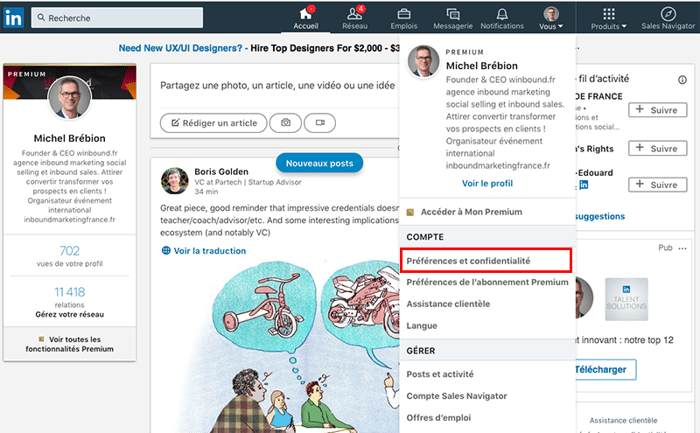Viewport: 700px width, 433px height.
Task: Click footer Assistance clientèle link
Action: [x=623, y=421]
